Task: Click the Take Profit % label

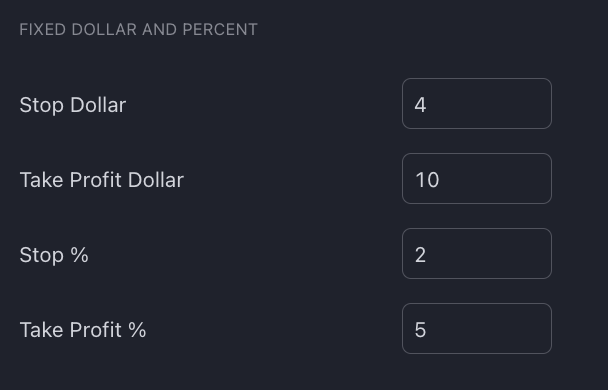Action: pos(83,330)
